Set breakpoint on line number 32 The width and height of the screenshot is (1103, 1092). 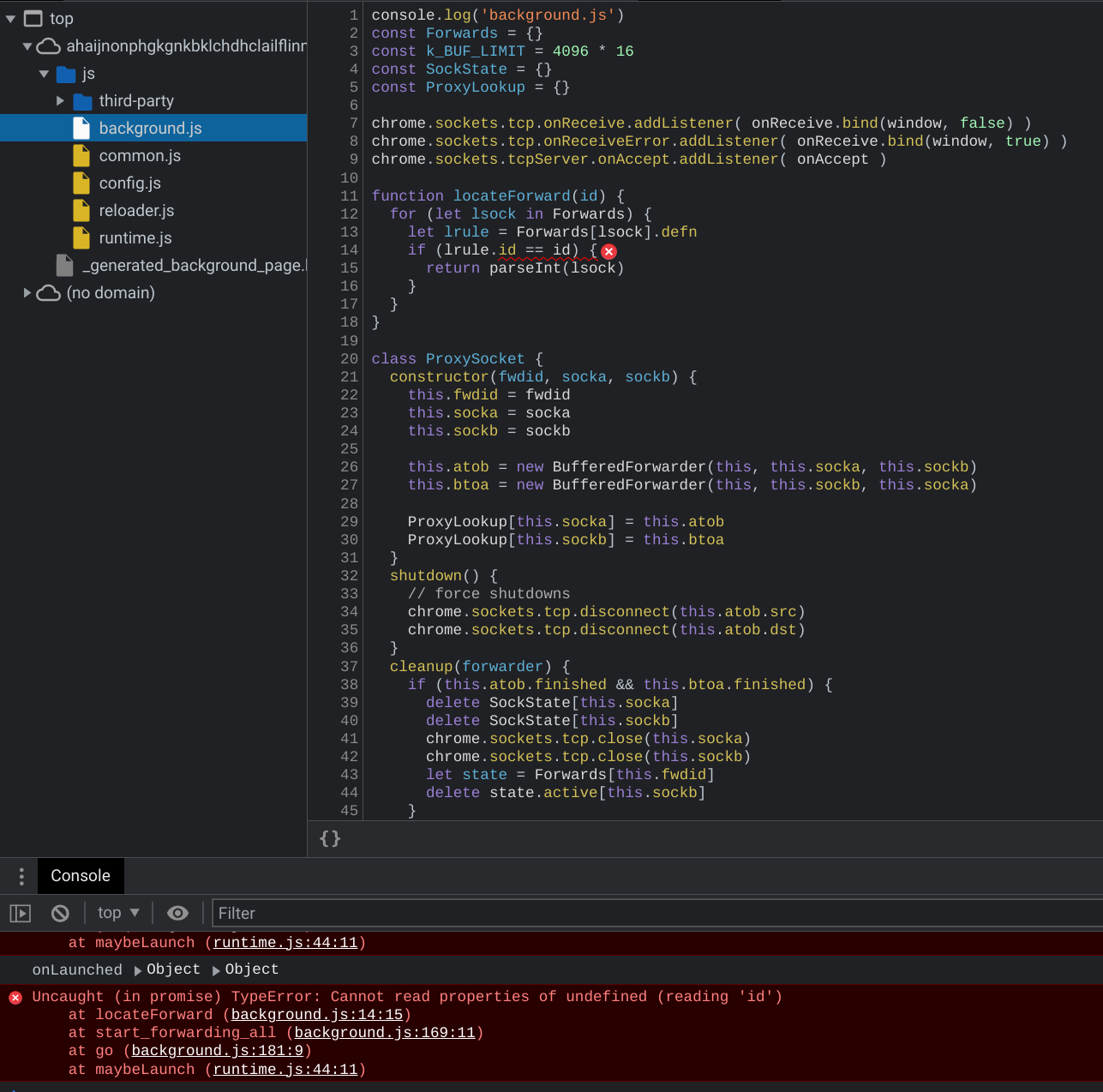tap(349, 576)
